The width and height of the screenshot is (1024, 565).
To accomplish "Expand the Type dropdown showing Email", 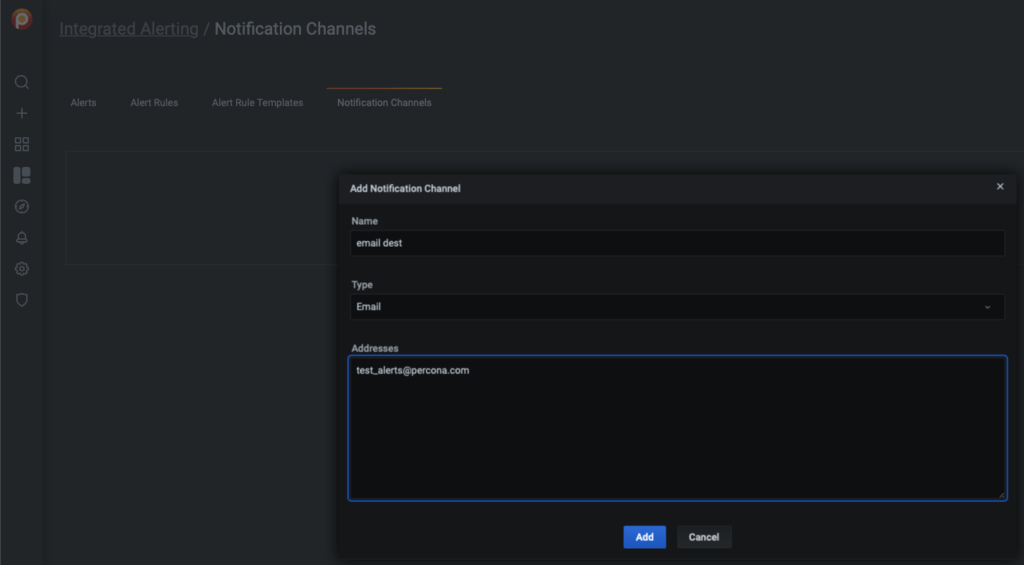I will (677, 307).
